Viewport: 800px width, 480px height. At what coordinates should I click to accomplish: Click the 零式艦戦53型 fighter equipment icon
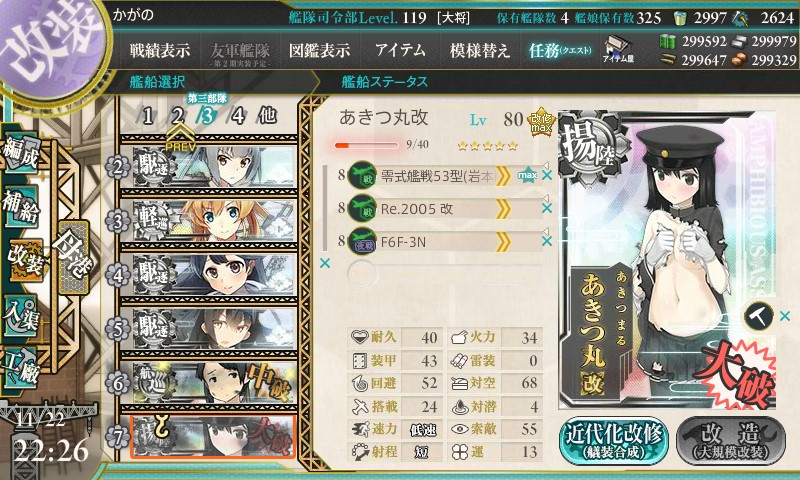[362, 175]
